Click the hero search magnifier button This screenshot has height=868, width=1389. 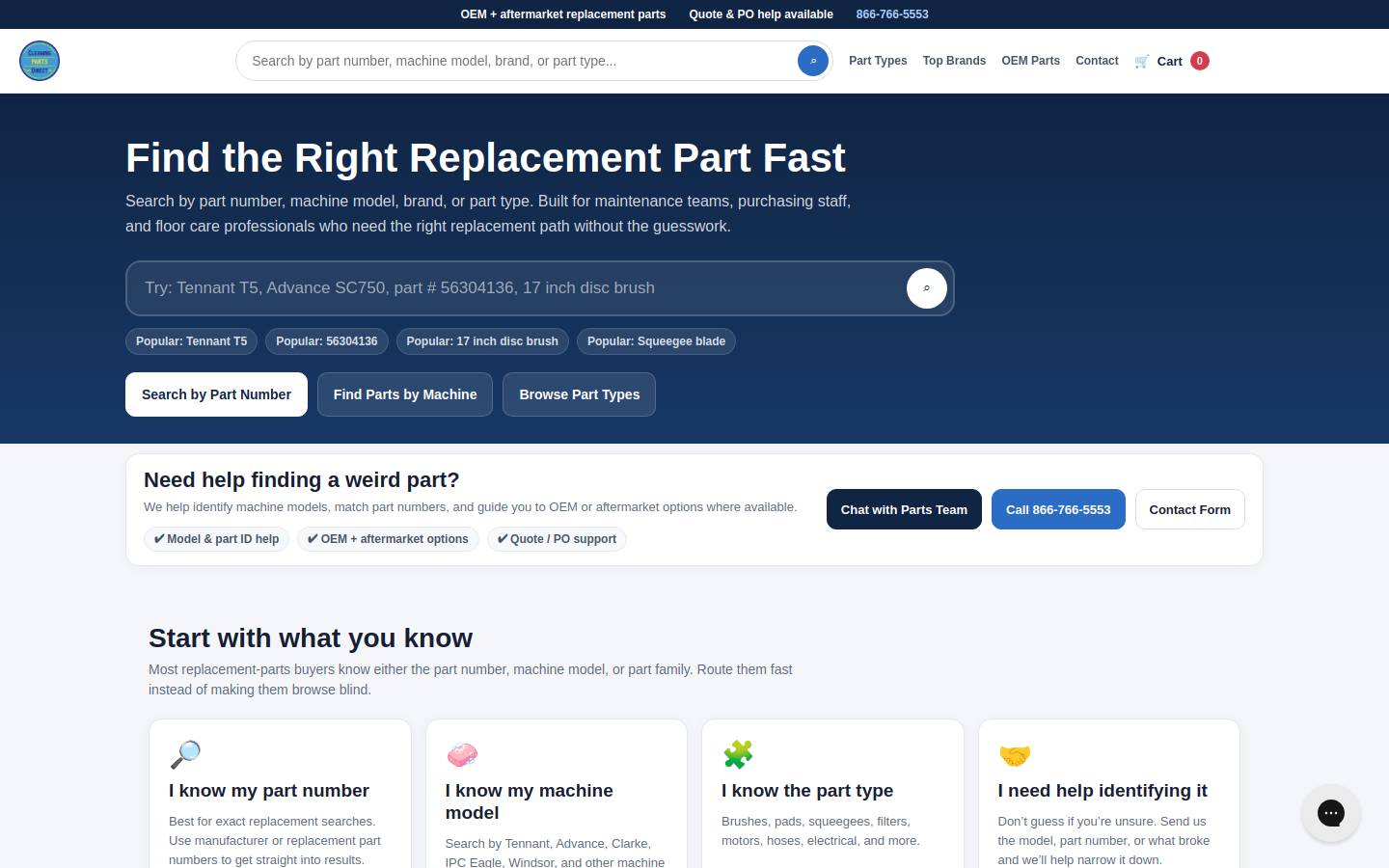pos(927,288)
